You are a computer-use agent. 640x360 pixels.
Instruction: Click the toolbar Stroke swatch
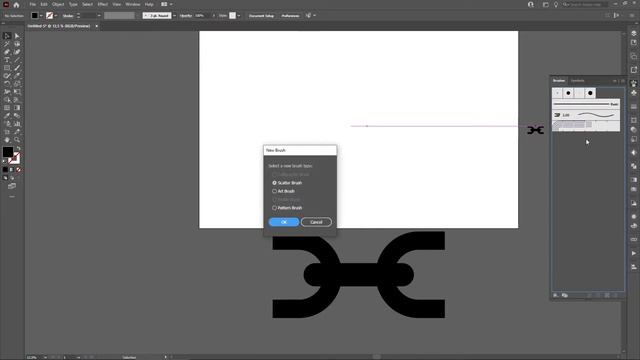(15, 158)
